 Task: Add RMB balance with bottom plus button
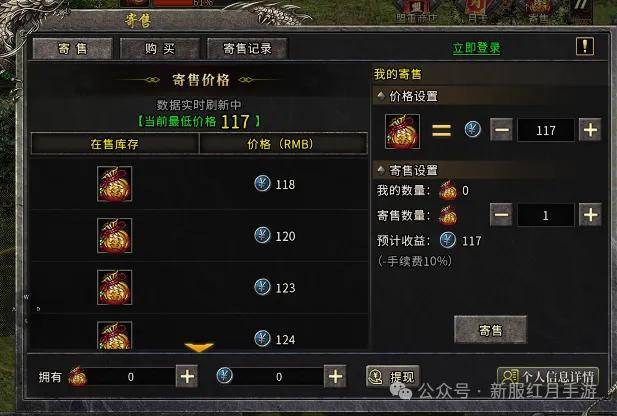[335, 376]
